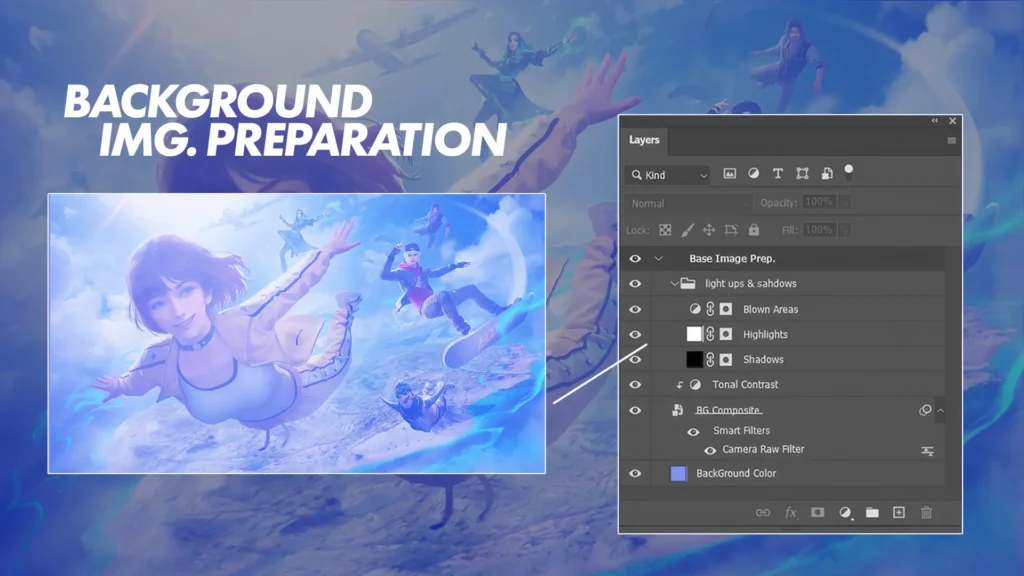Click the lock all padlock icon
This screenshot has width=1024, height=576.
[x=753, y=230]
